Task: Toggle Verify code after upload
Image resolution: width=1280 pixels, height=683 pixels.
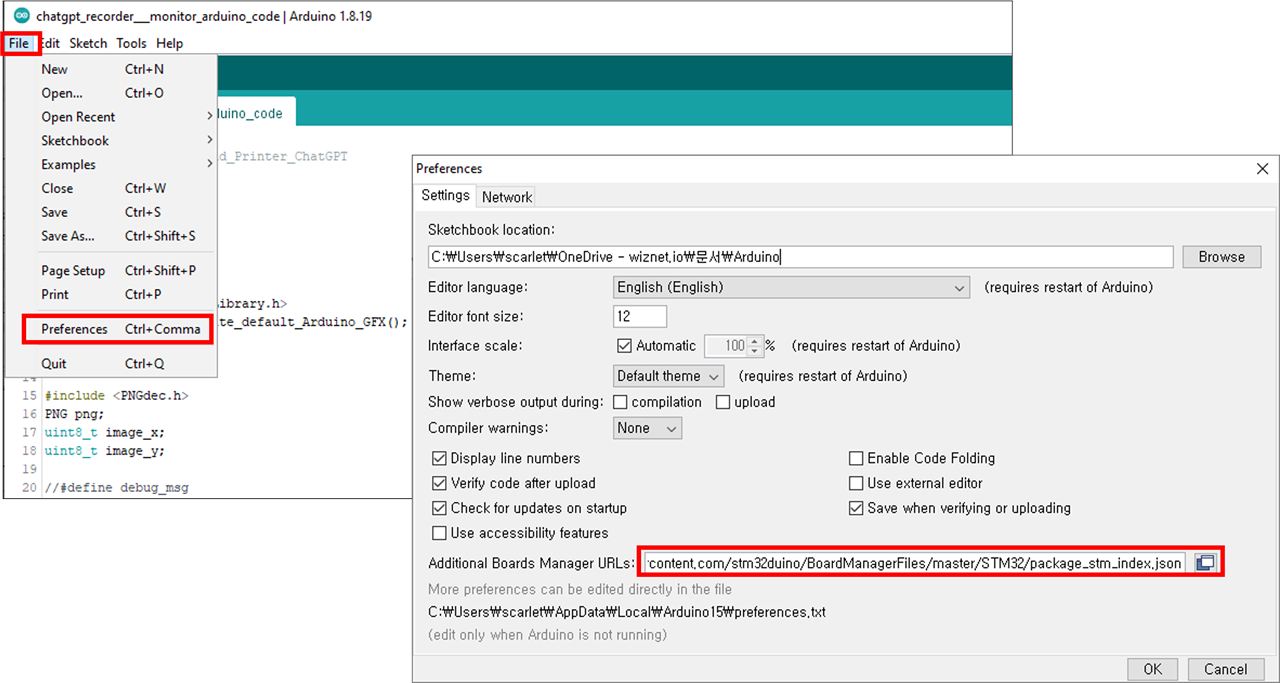Action: [439, 484]
